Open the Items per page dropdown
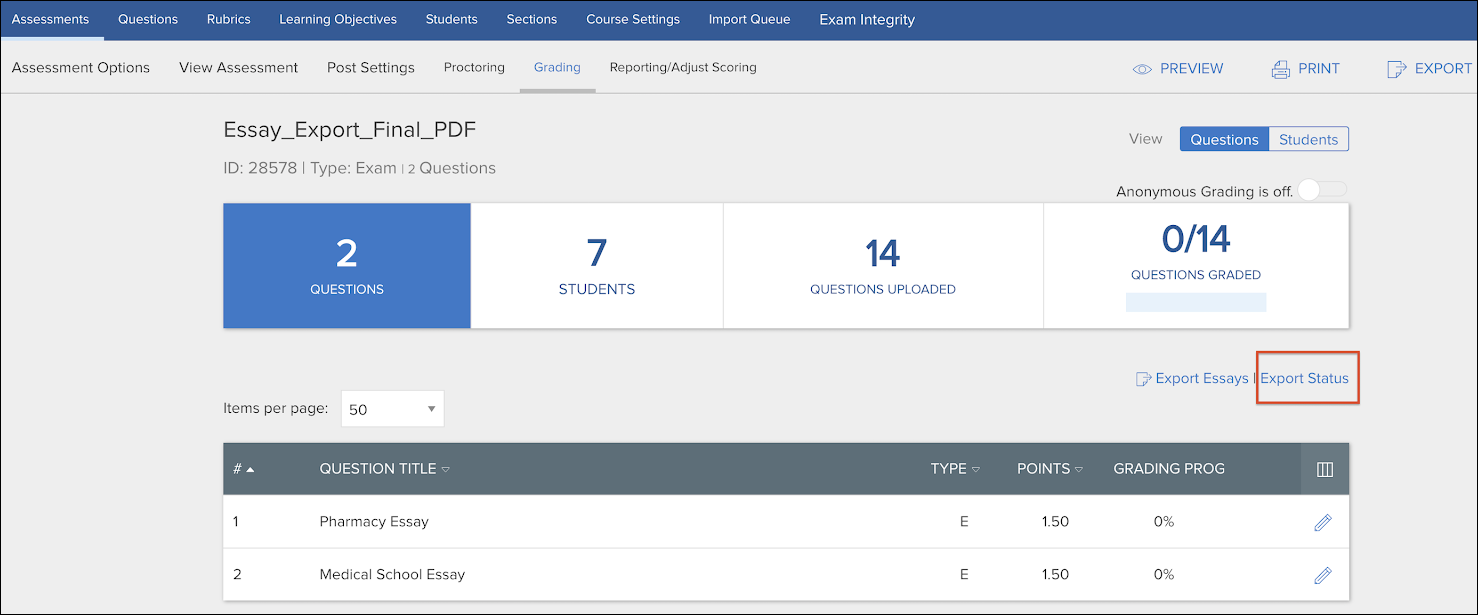The height and width of the screenshot is (615, 1478). point(392,409)
